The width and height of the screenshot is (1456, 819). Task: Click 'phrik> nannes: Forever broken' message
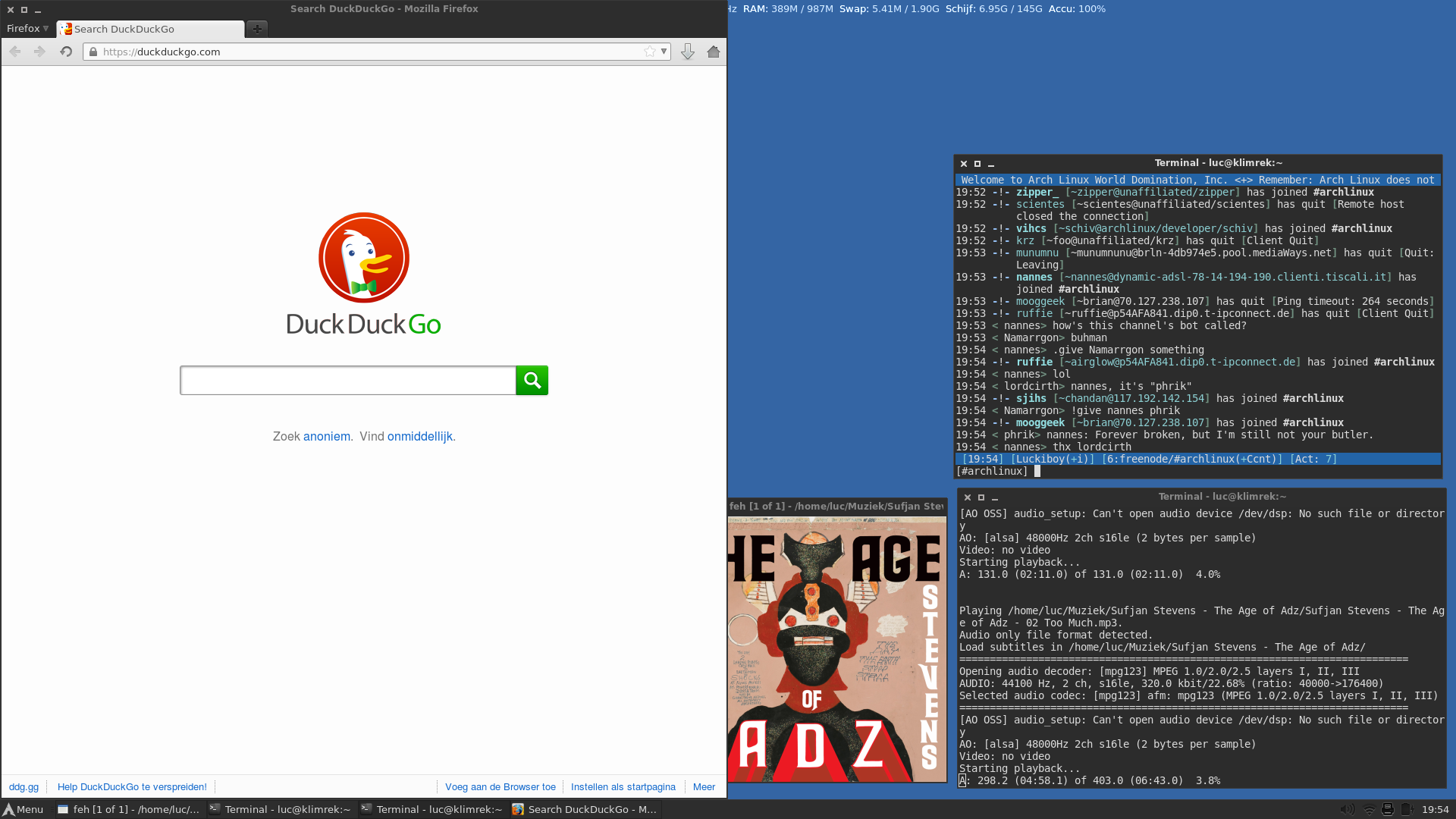[x=1164, y=435]
